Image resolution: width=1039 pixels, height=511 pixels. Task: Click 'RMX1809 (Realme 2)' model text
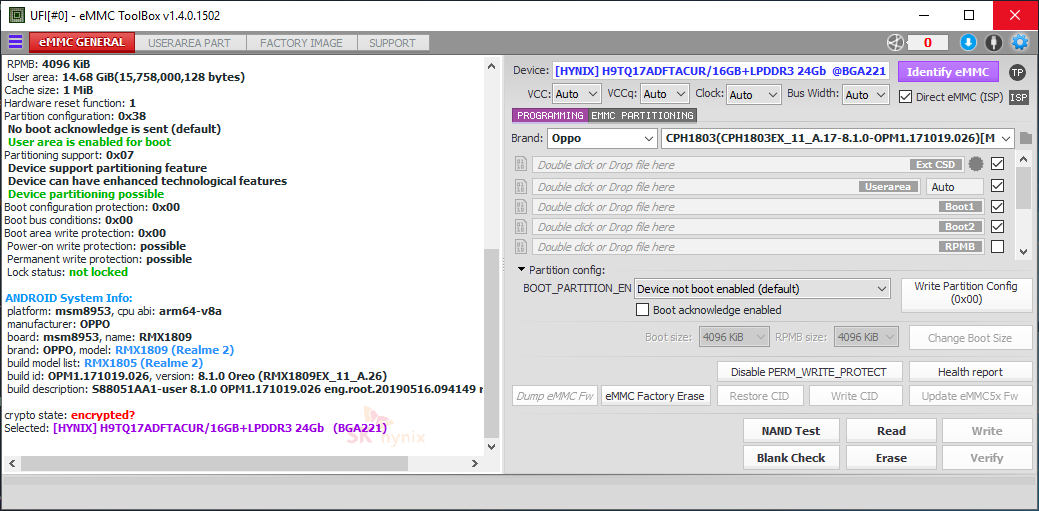[x=174, y=350]
